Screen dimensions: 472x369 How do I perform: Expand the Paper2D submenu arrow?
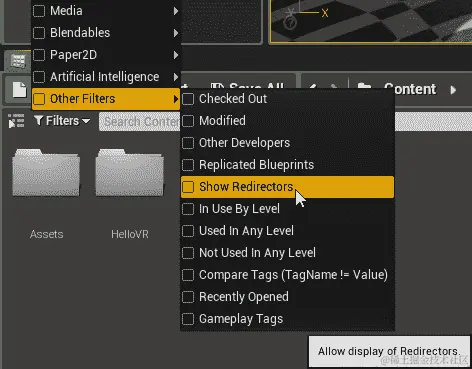click(176, 55)
